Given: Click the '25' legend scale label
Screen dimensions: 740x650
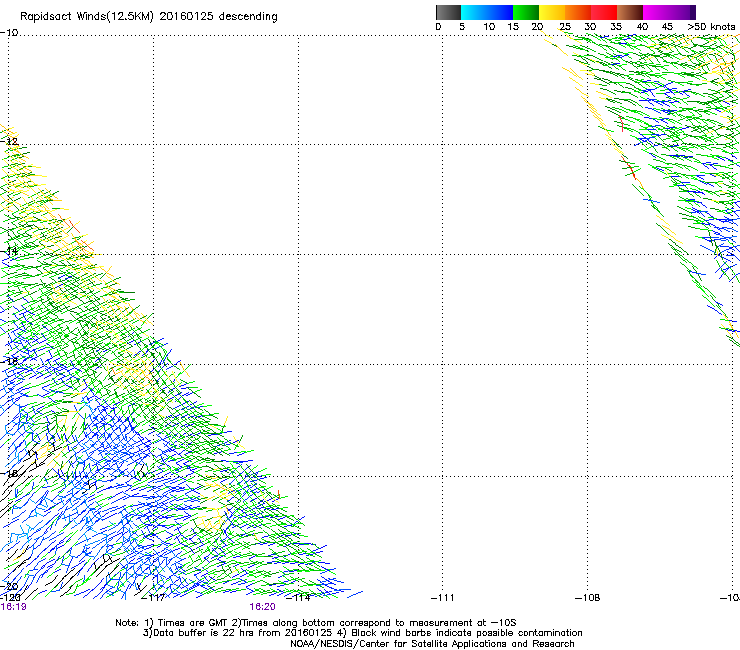Looking at the screenshot, I should 565,27.
